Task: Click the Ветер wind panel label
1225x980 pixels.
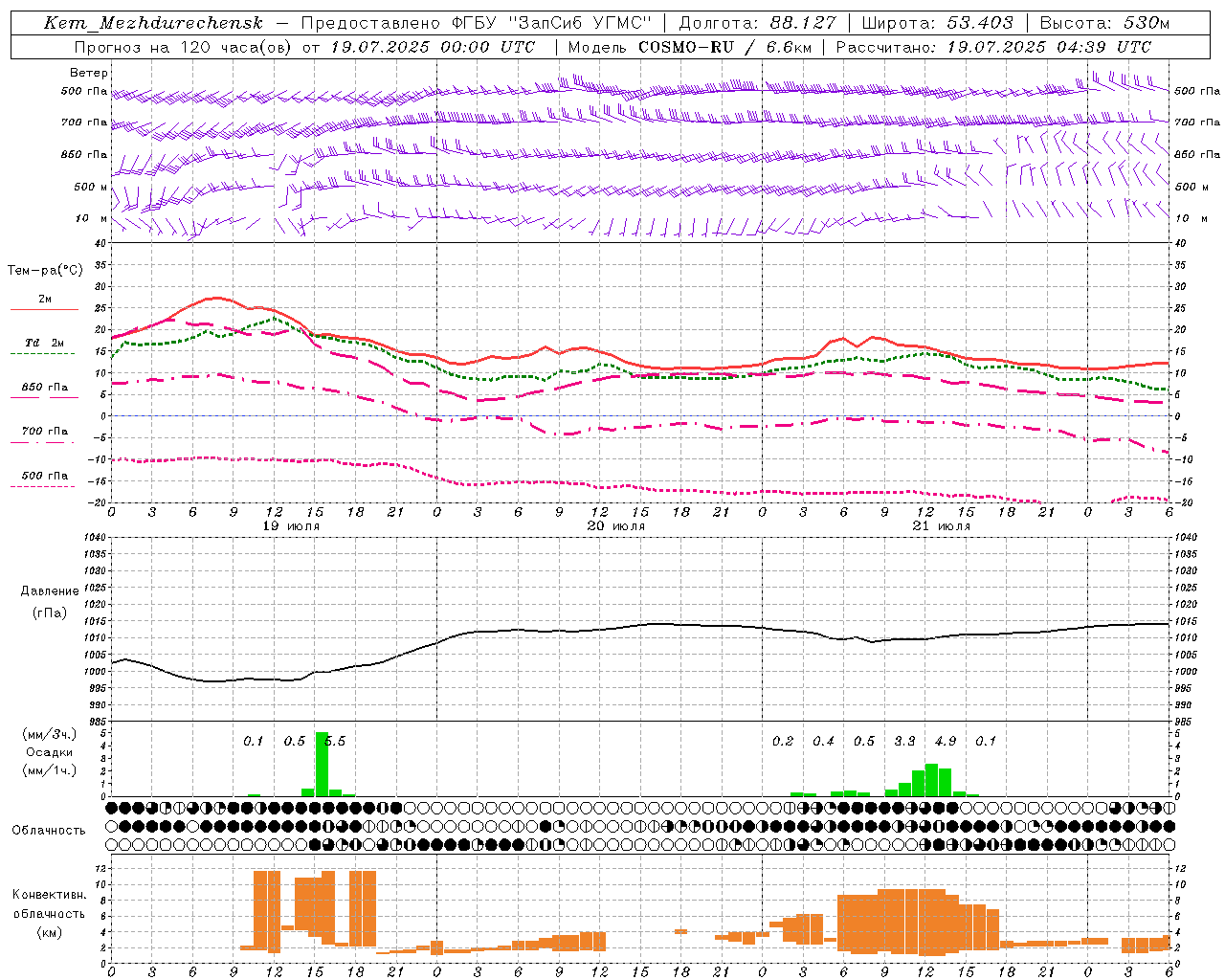Action: coord(89,73)
